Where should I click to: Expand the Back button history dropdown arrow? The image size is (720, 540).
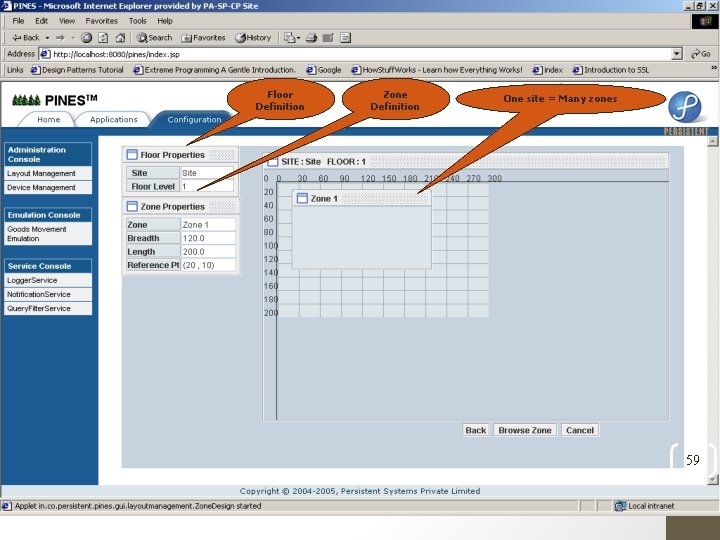pyautogui.click(x=47, y=38)
